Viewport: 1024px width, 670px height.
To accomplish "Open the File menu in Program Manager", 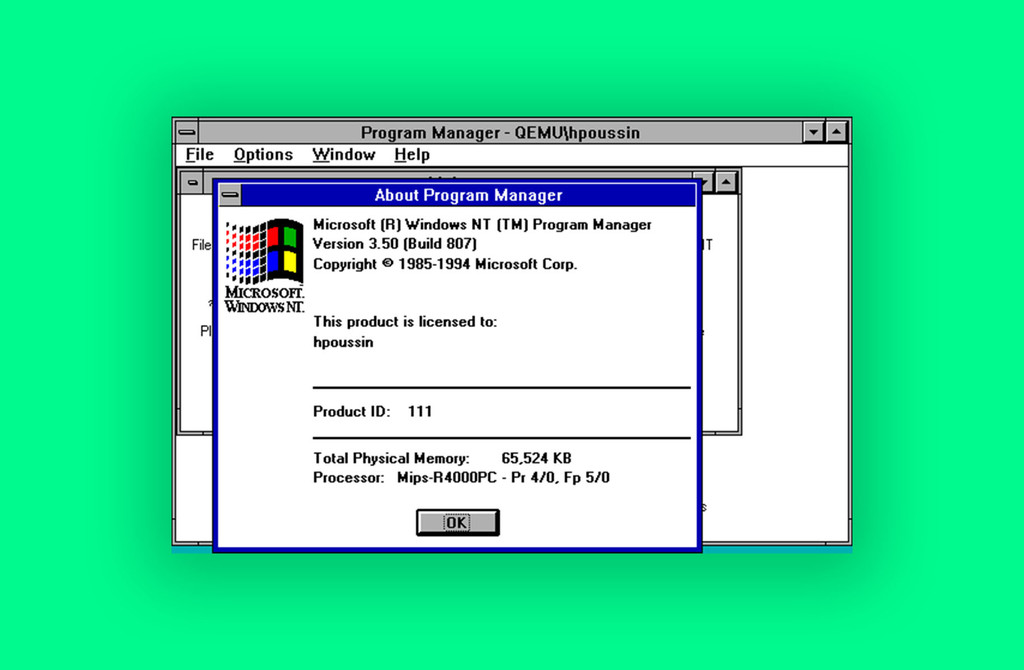I will [199, 155].
